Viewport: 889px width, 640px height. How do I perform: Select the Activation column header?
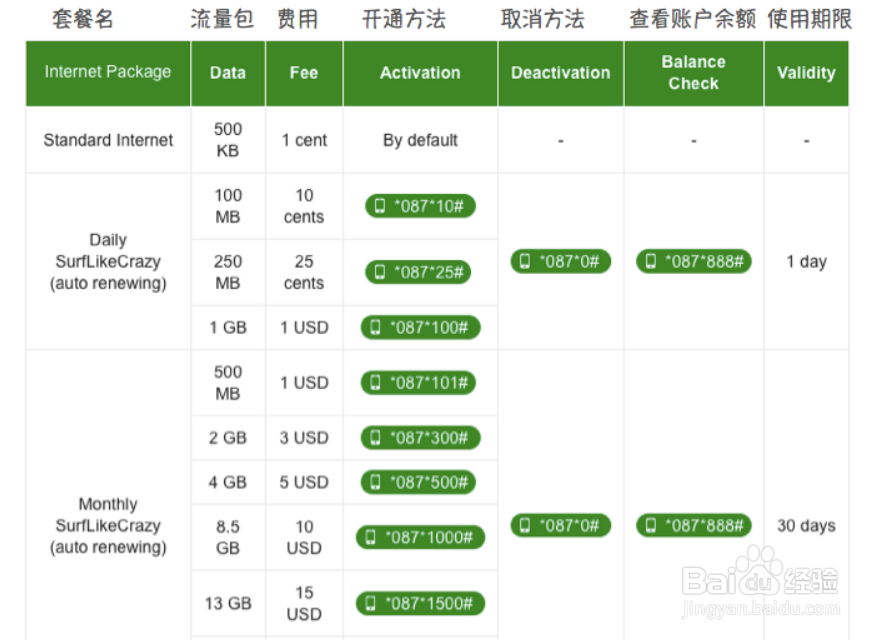[419, 73]
